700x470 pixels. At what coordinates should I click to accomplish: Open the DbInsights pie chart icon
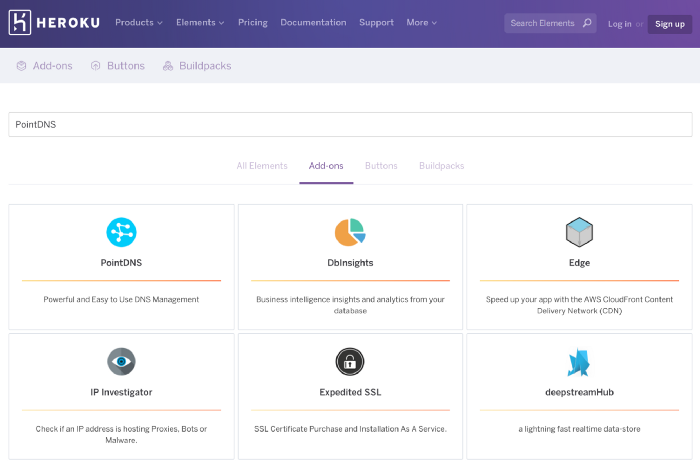point(350,232)
